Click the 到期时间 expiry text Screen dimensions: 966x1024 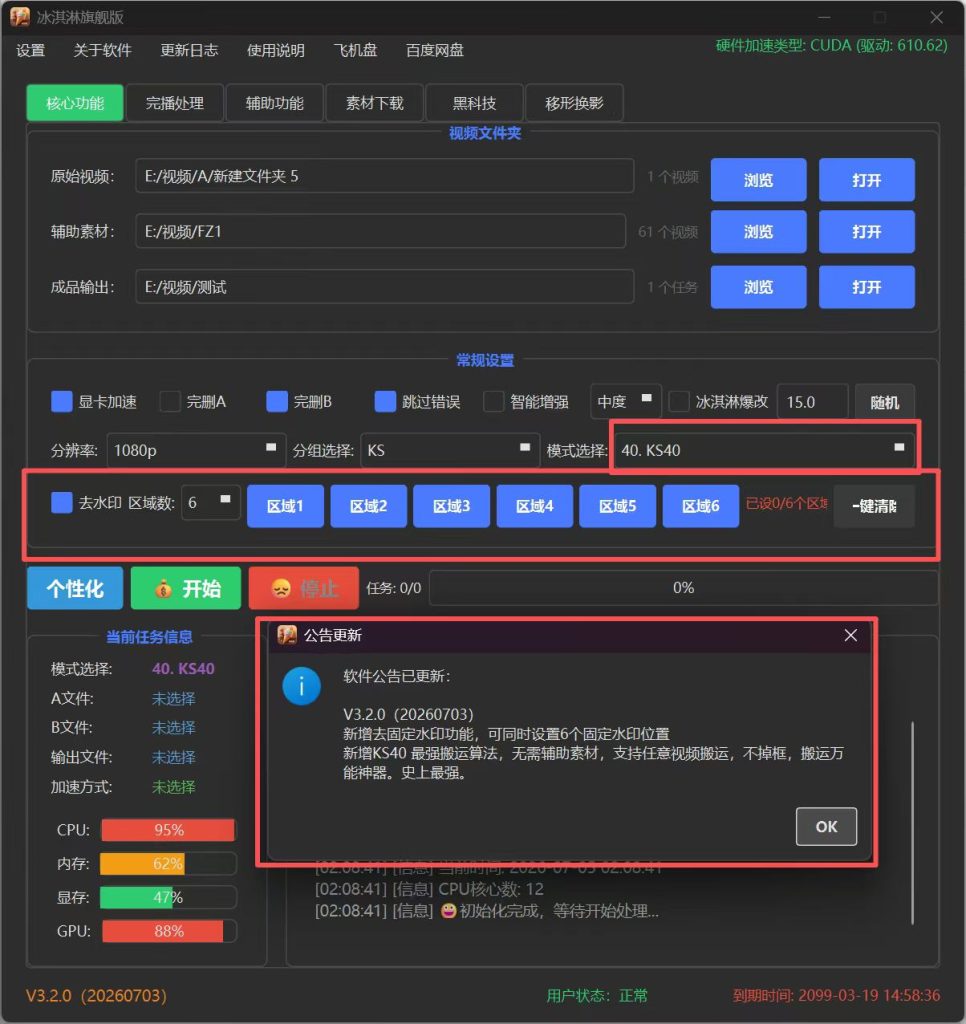(836, 996)
